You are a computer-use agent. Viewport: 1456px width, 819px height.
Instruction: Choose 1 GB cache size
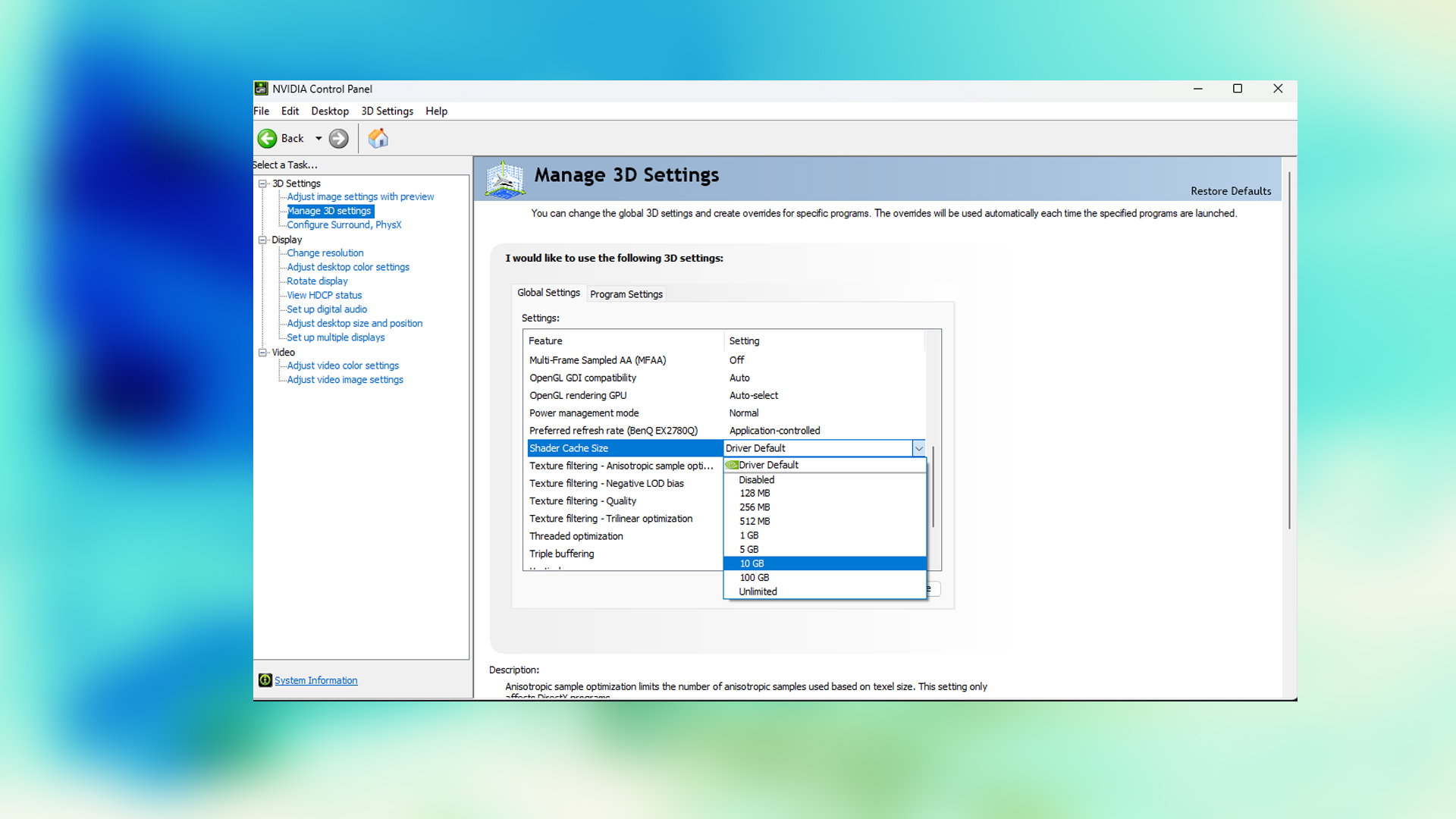coord(825,535)
